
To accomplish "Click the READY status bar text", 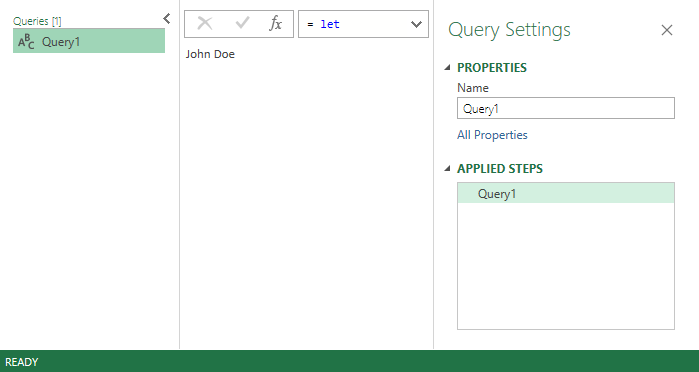I will pos(21,362).
